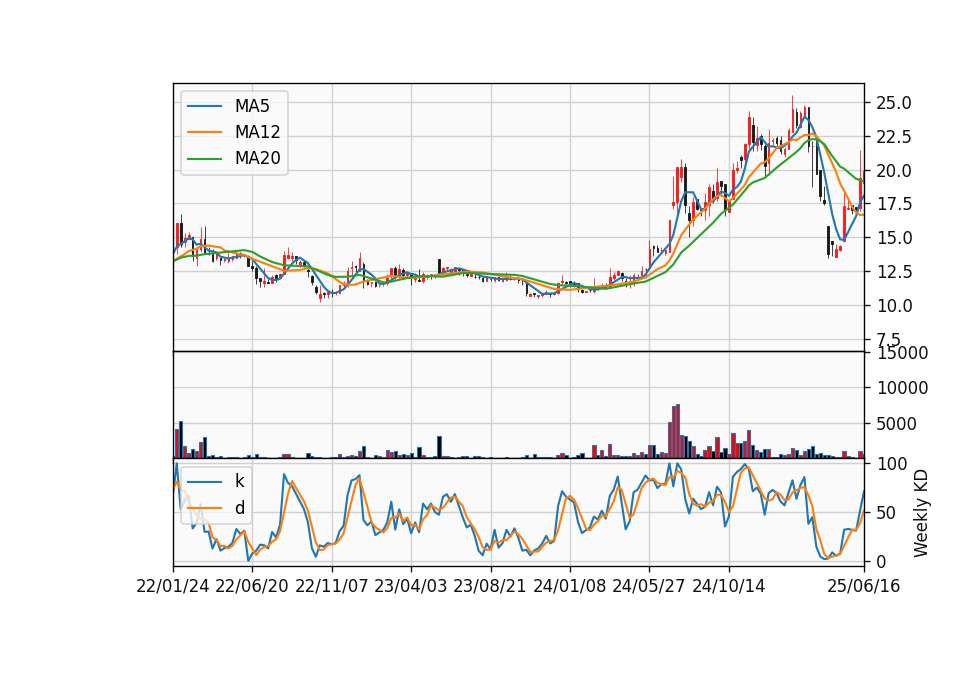Click the 15.0 price axis label
This screenshot has height=690, width=960.
coord(894,238)
